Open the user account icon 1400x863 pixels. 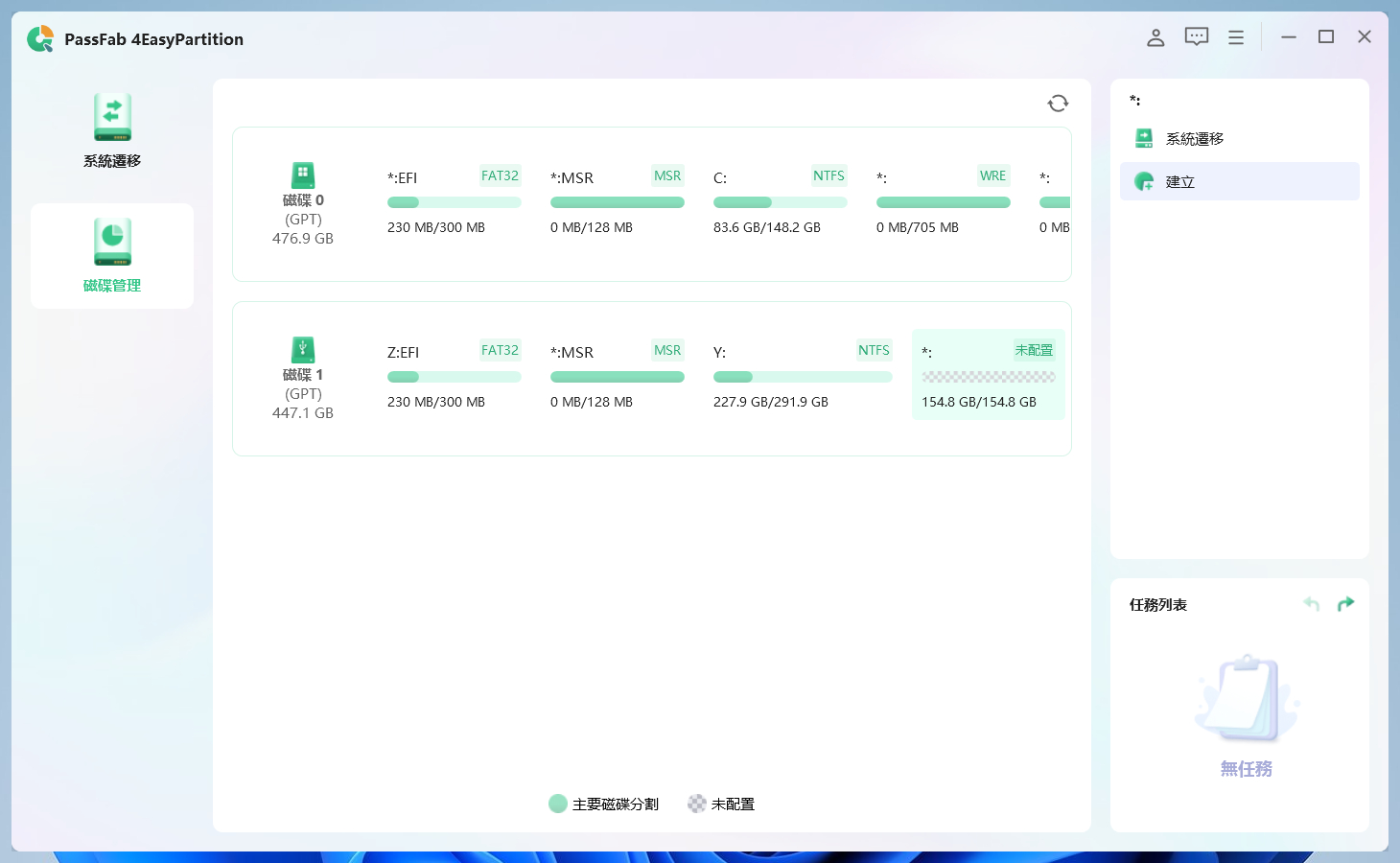click(1155, 37)
